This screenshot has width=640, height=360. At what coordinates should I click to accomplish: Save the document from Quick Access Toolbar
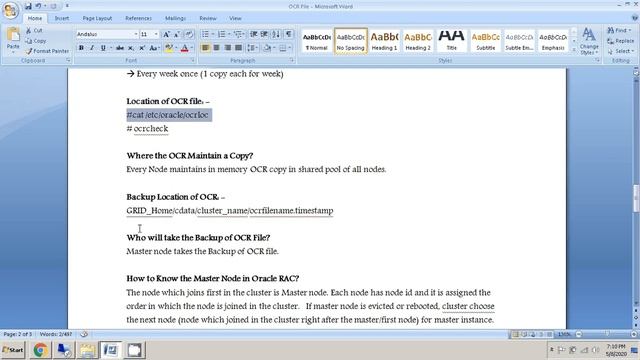(28, 6)
